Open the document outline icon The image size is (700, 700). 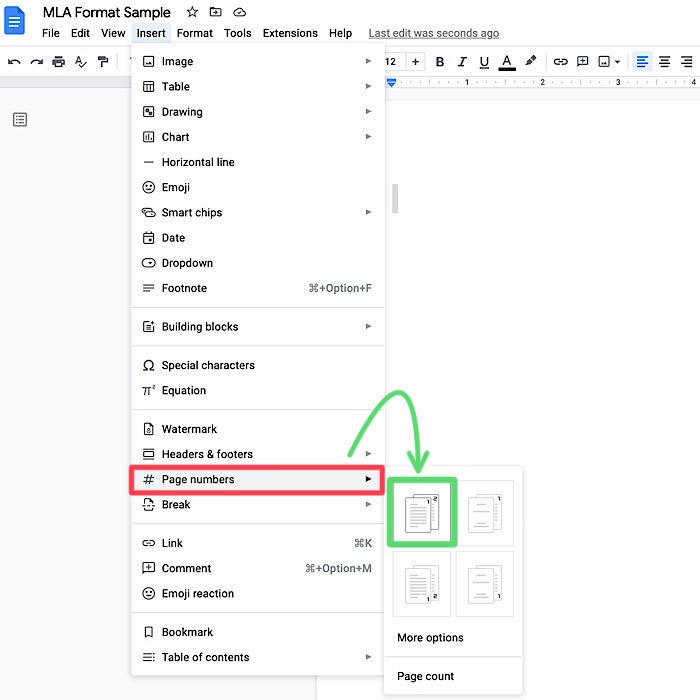pos(20,120)
